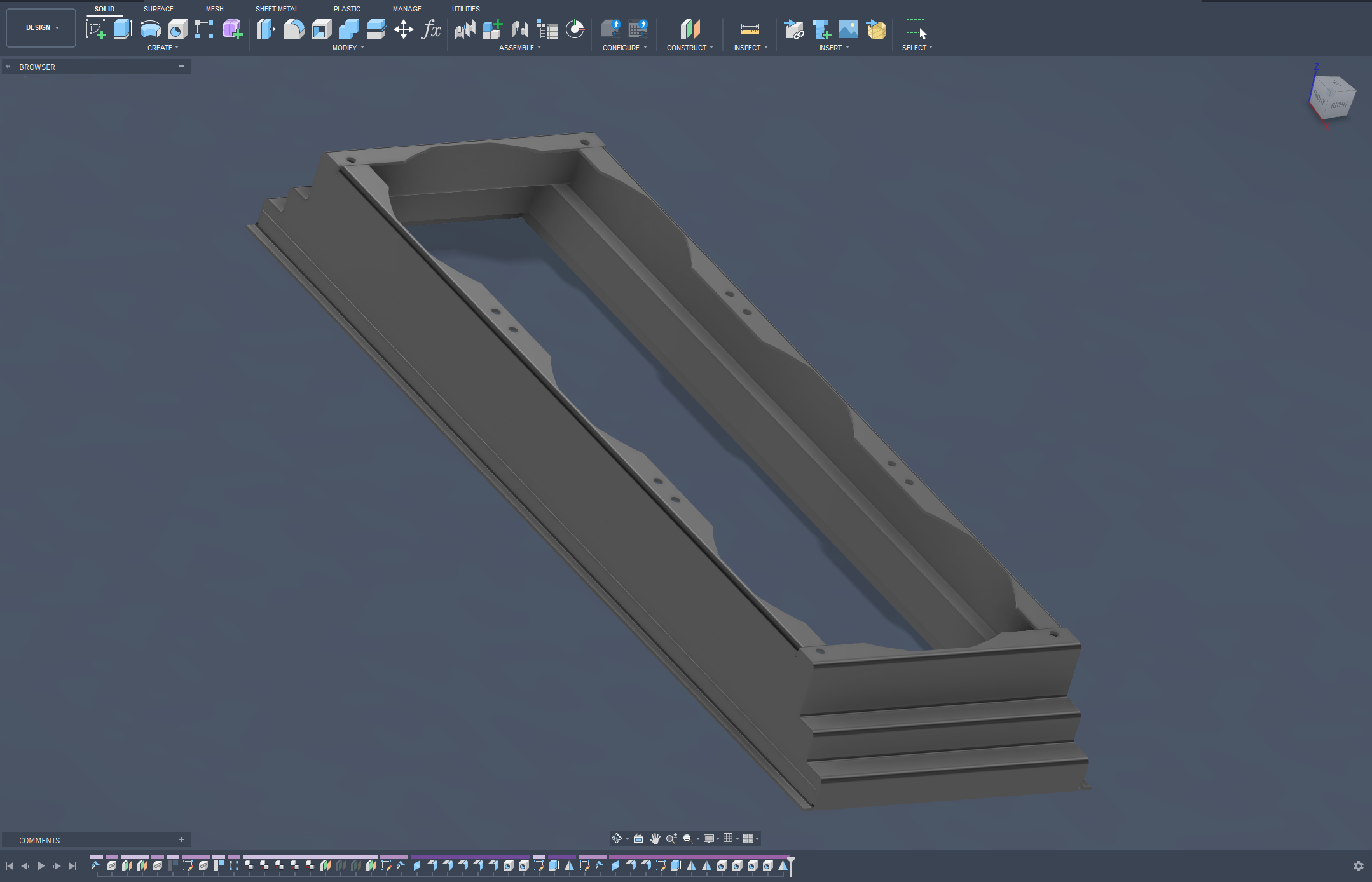Image resolution: width=1372 pixels, height=882 pixels.
Task: Select the Revolve tool icon
Action: point(150,29)
